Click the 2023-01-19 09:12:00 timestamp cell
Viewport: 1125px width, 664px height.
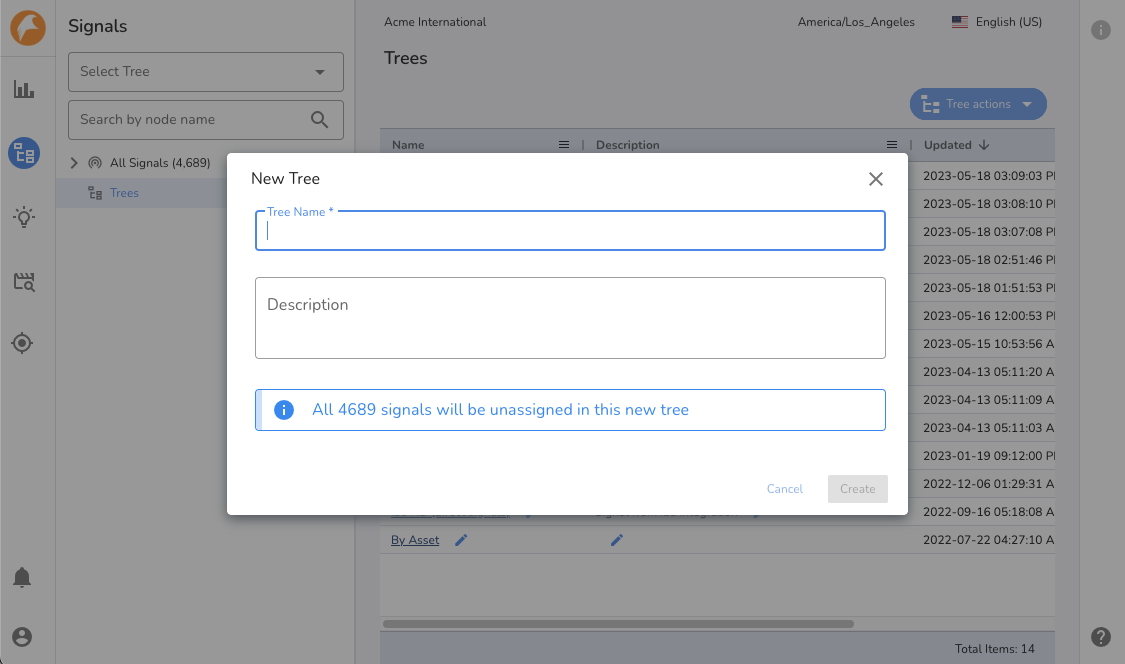(989, 456)
